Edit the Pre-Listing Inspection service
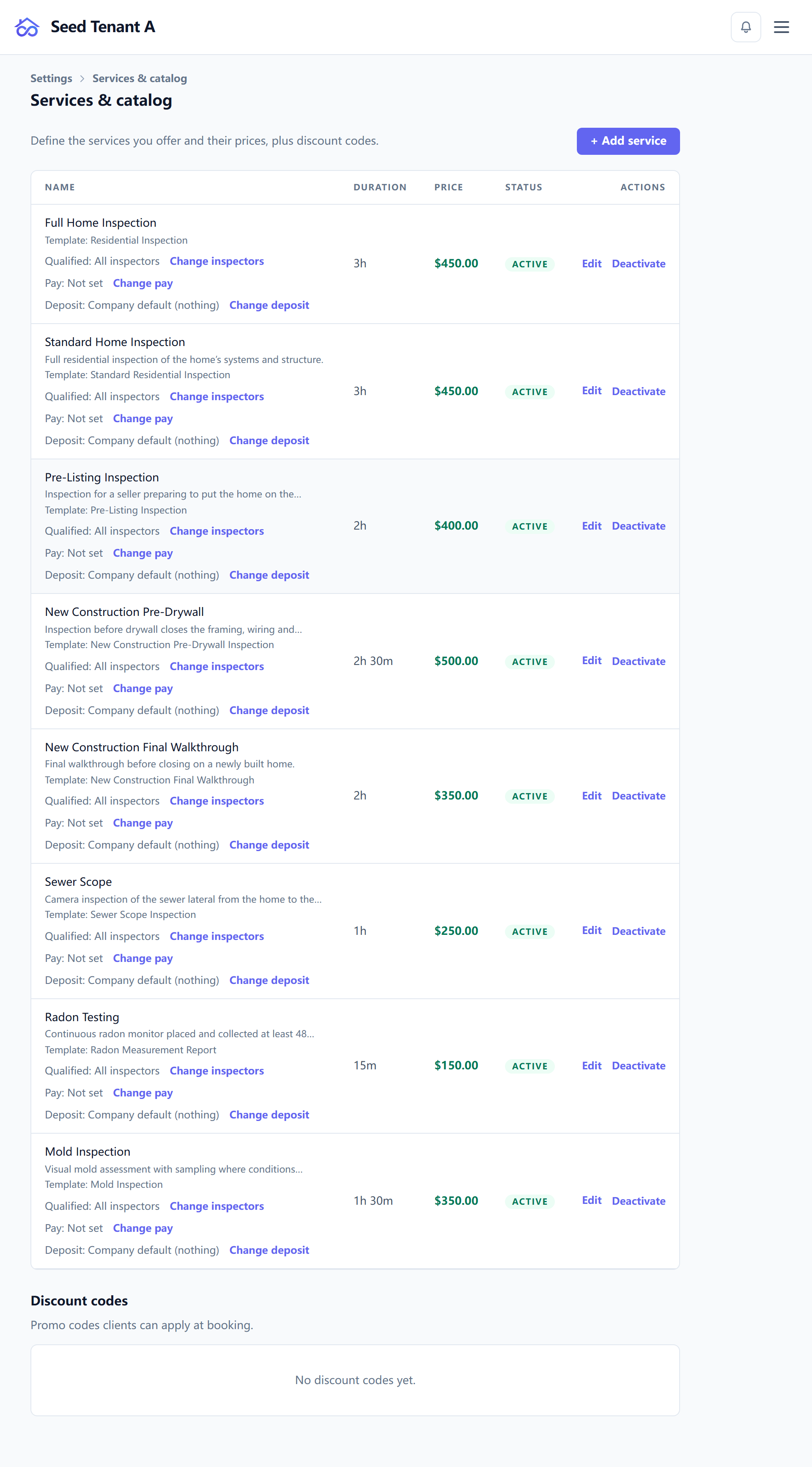 click(592, 526)
